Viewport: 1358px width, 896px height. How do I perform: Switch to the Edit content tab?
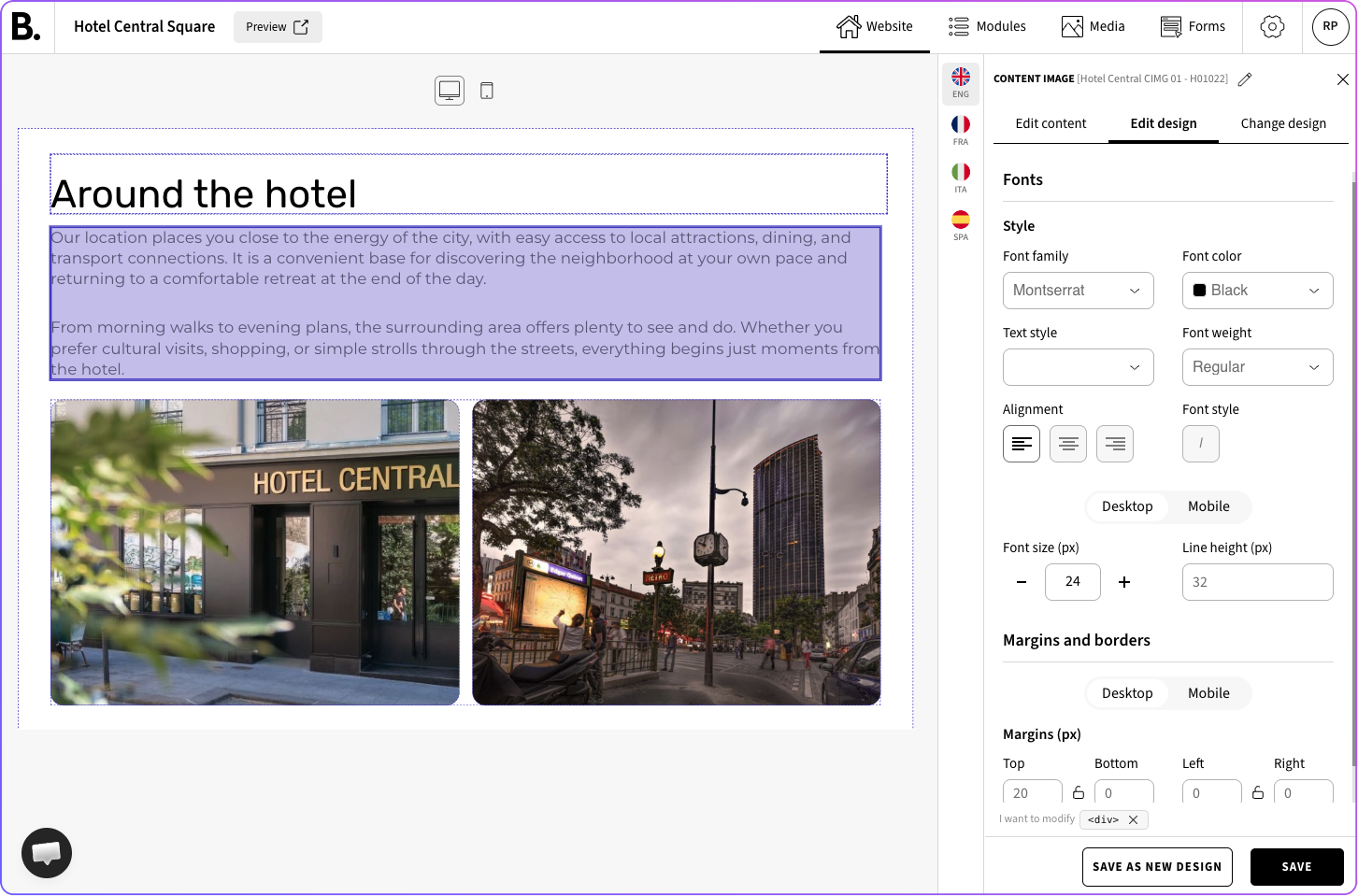click(x=1051, y=123)
